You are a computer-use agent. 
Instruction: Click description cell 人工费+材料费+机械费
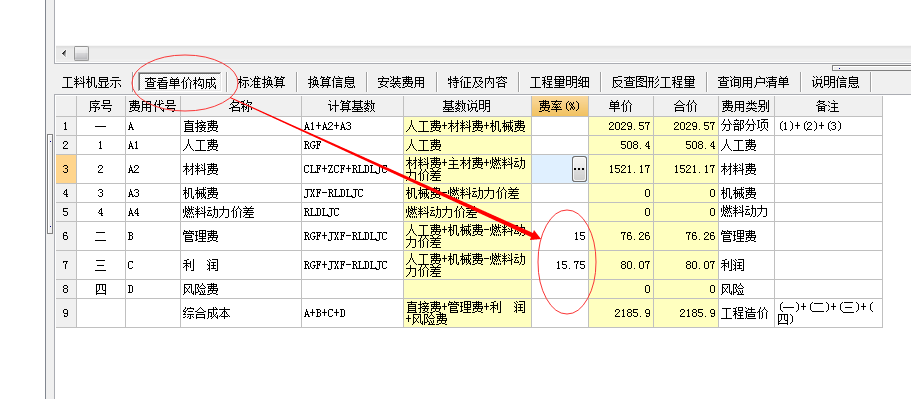coord(467,126)
